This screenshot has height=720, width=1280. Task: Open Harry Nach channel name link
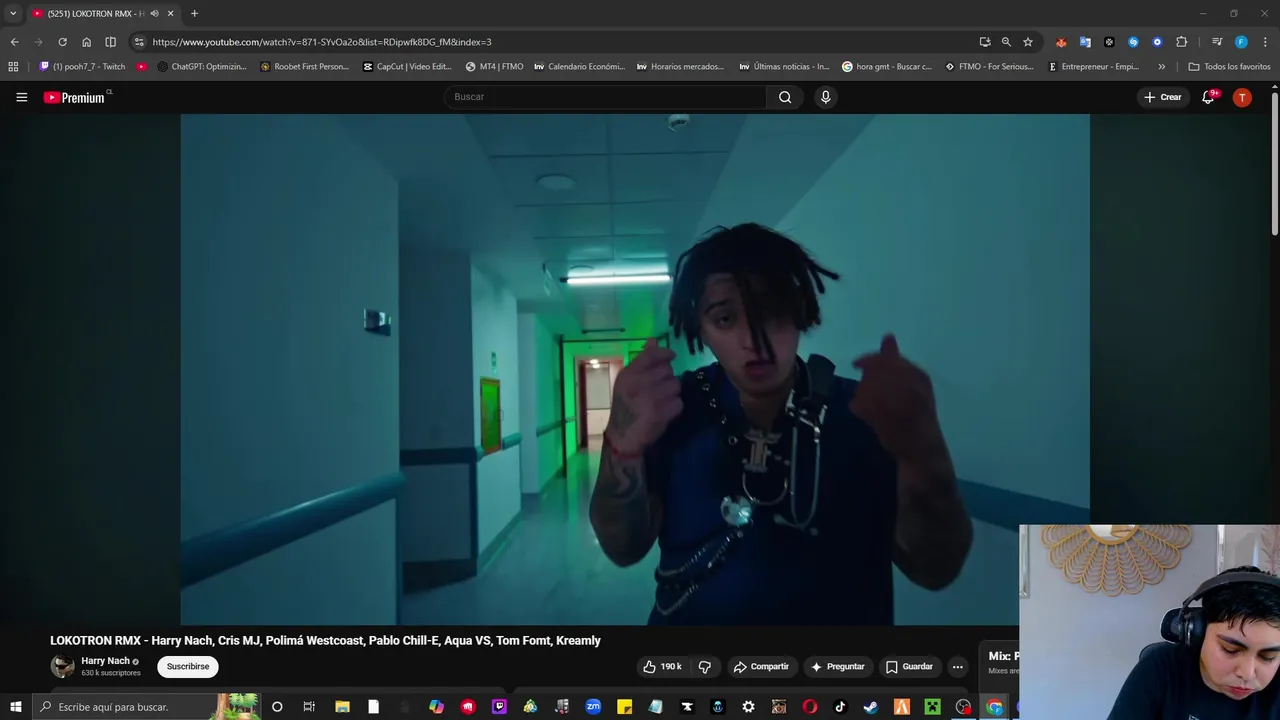click(105, 661)
